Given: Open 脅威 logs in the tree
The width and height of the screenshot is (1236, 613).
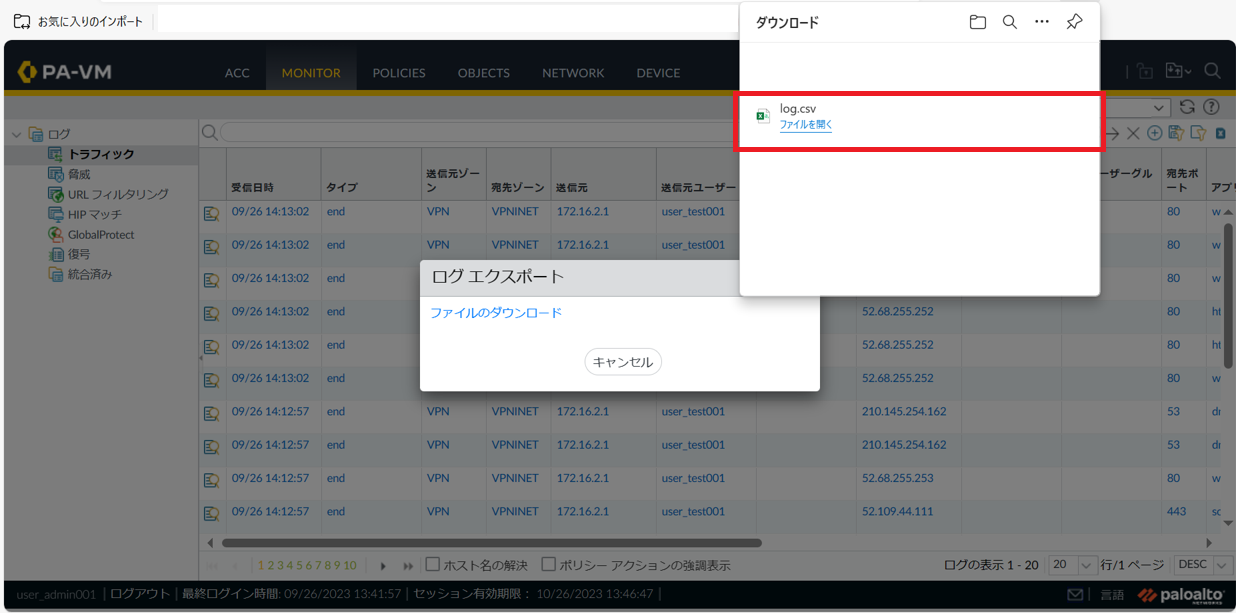Looking at the screenshot, I should click(78, 174).
